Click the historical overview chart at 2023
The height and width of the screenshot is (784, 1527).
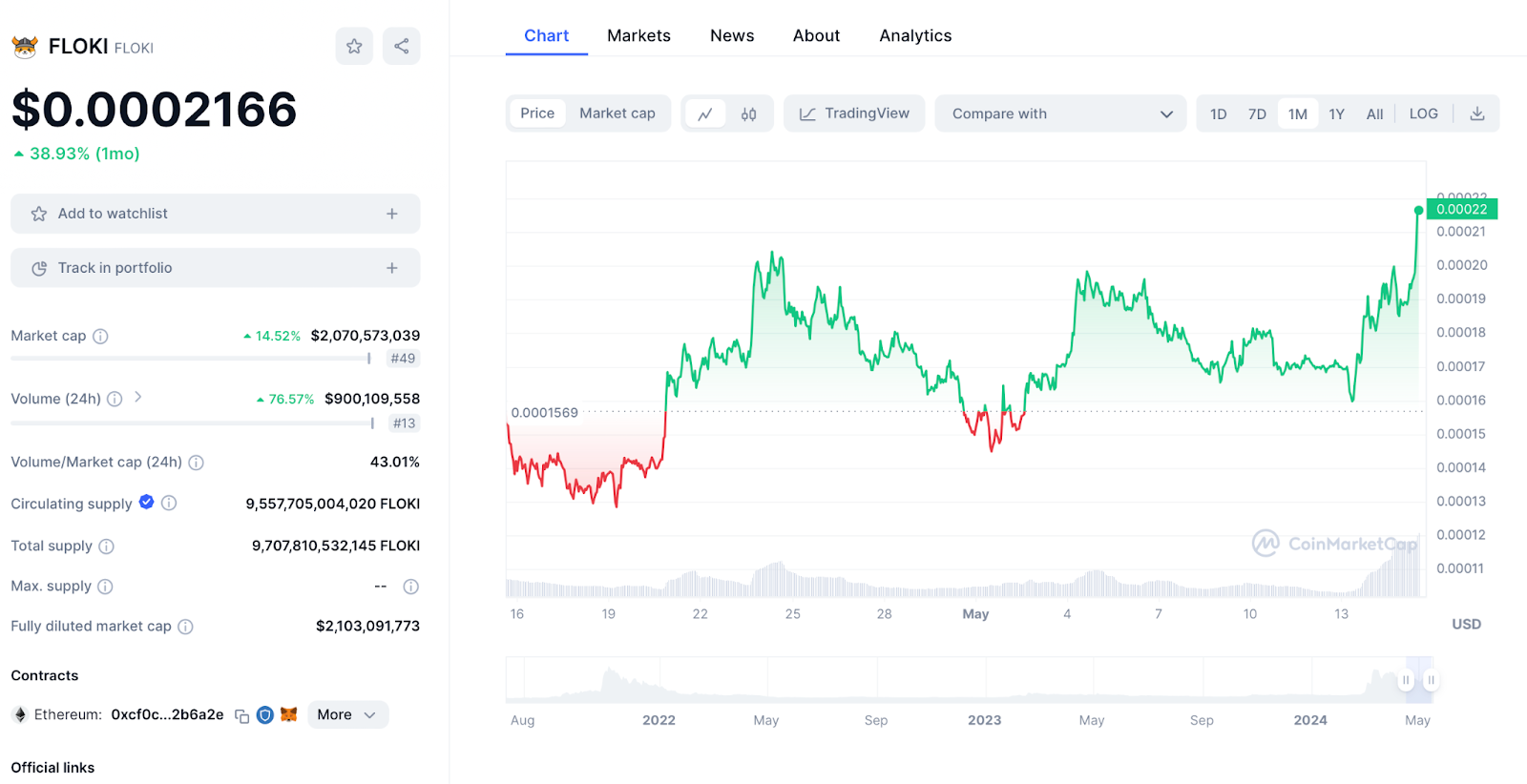pos(985,680)
